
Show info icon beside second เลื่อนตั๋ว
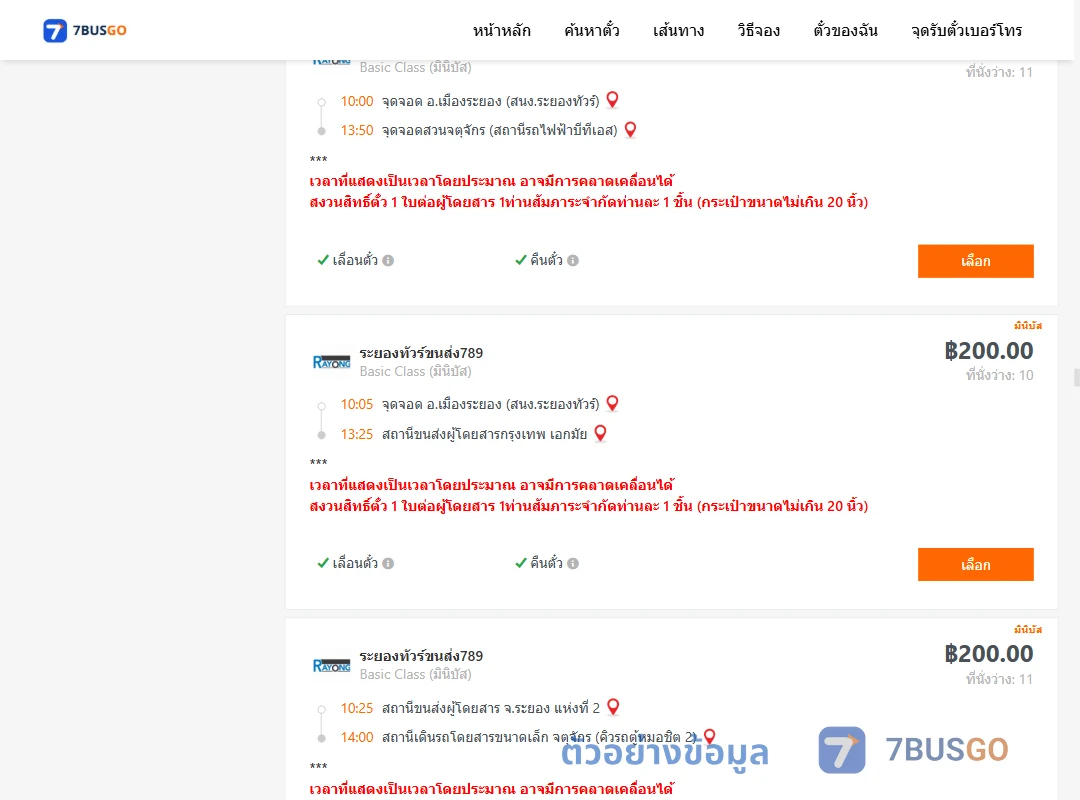click(388, 564)
